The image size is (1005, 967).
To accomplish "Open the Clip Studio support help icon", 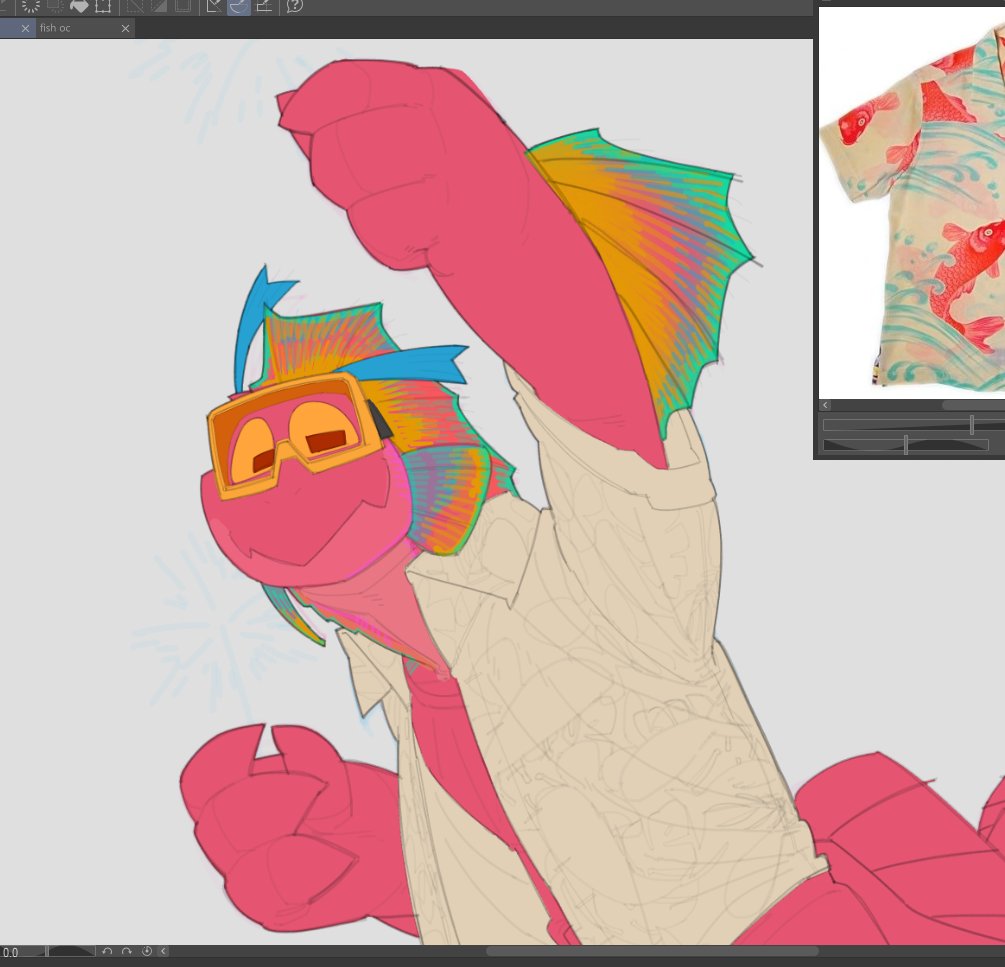I will 295,6.
